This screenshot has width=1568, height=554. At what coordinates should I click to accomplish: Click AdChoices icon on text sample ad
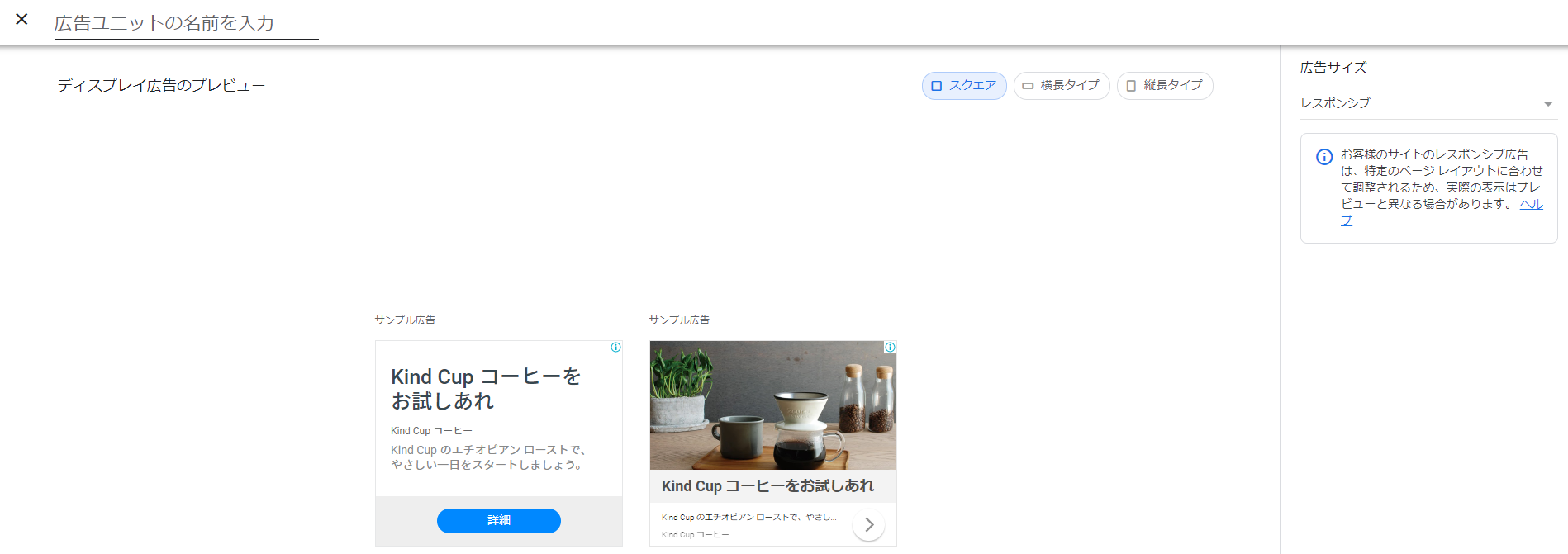pos(615,348)
